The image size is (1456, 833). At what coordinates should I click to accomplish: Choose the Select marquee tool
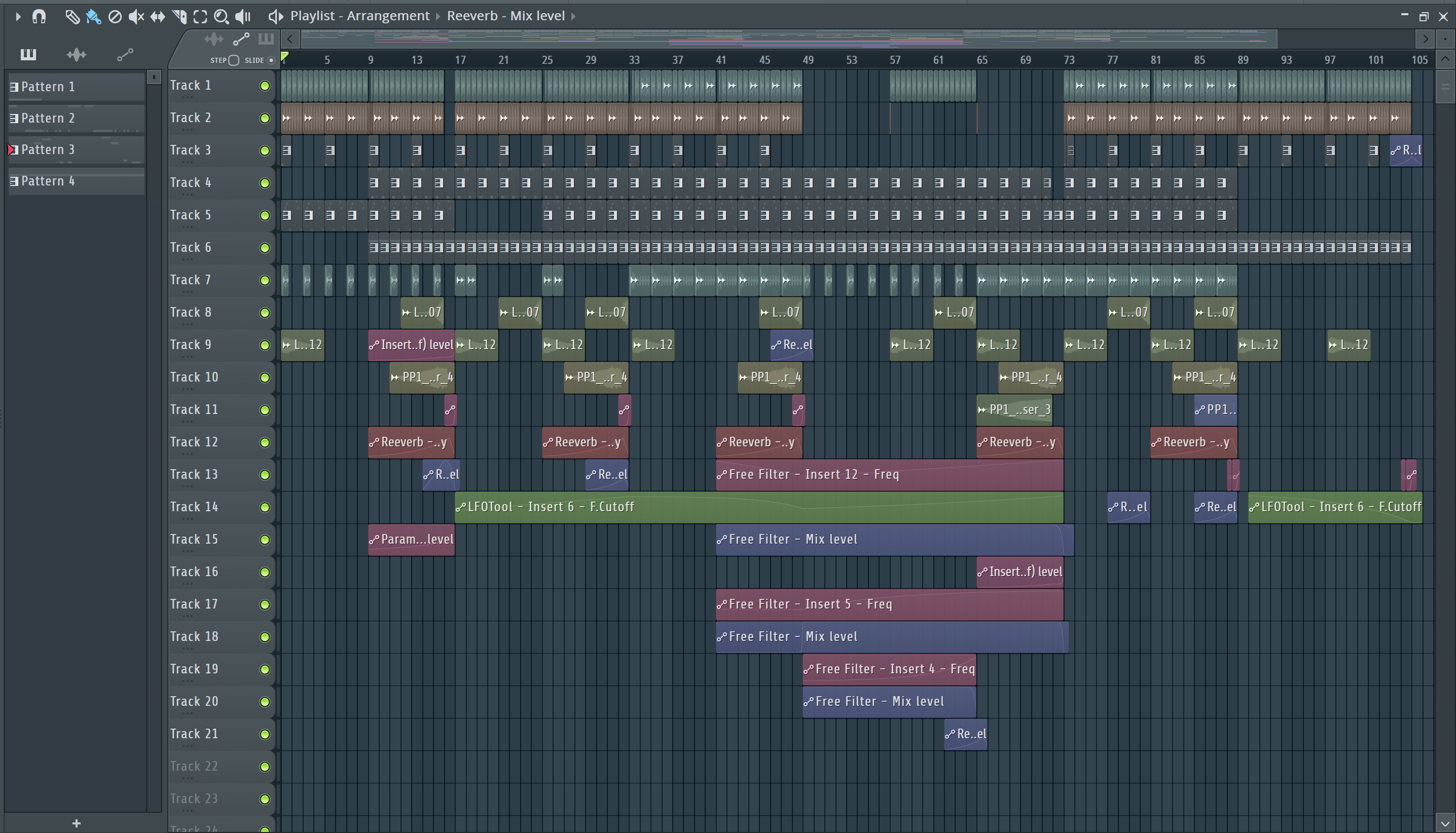tap(200, 16)
